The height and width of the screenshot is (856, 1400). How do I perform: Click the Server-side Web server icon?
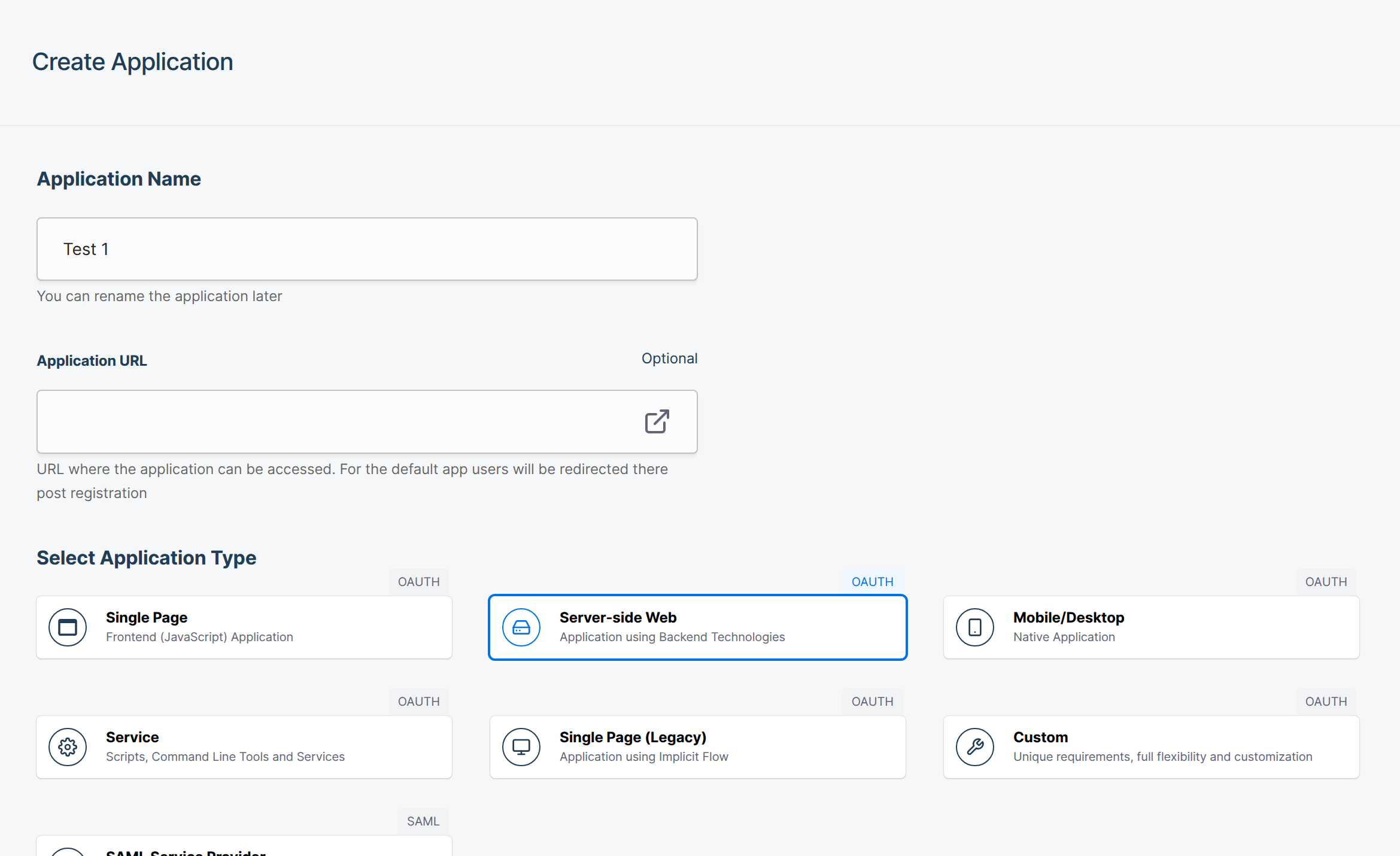pyautogui.click(x=521, y=627)
